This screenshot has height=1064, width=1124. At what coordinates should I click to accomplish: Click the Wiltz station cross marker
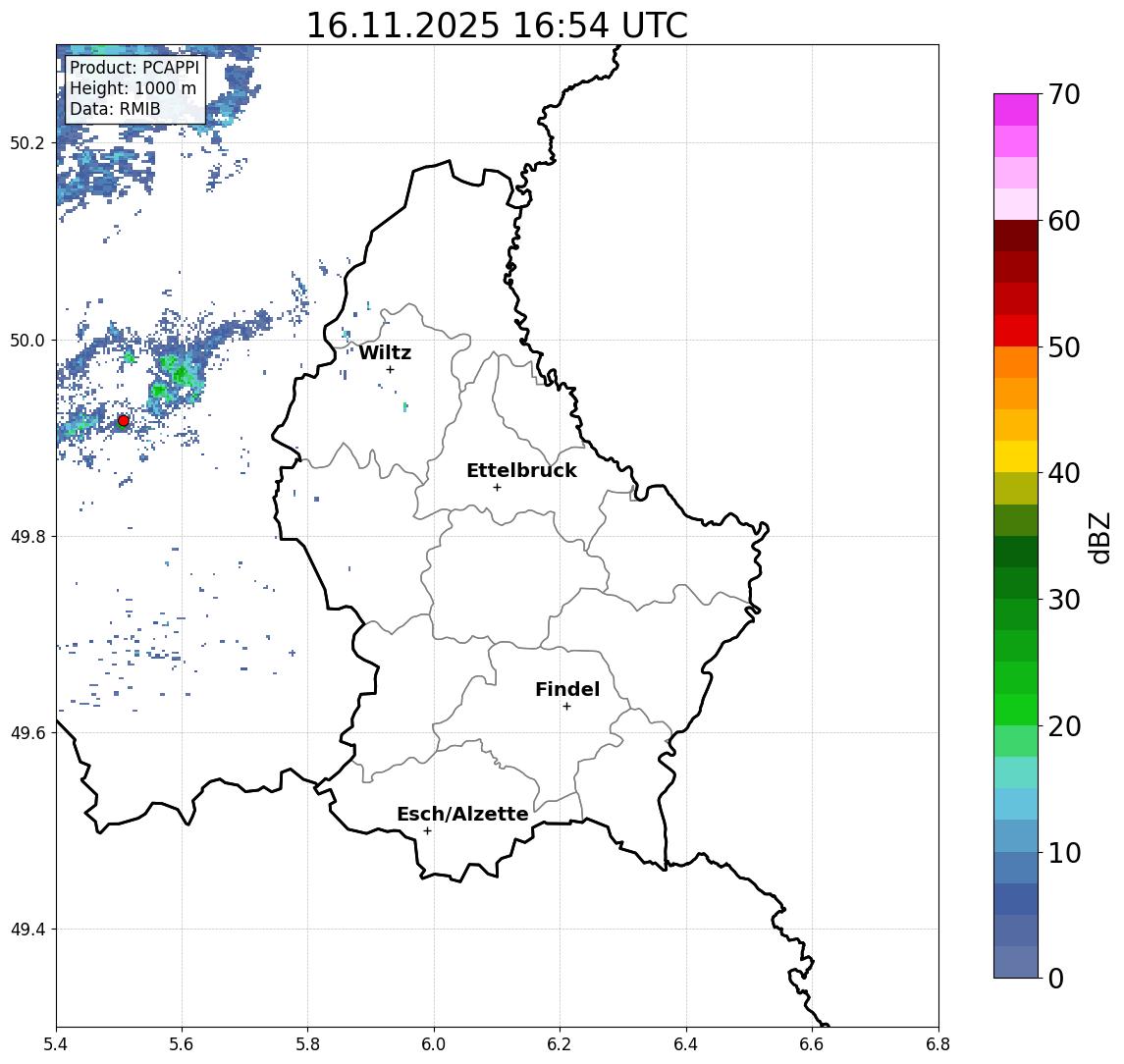[390, 369]
